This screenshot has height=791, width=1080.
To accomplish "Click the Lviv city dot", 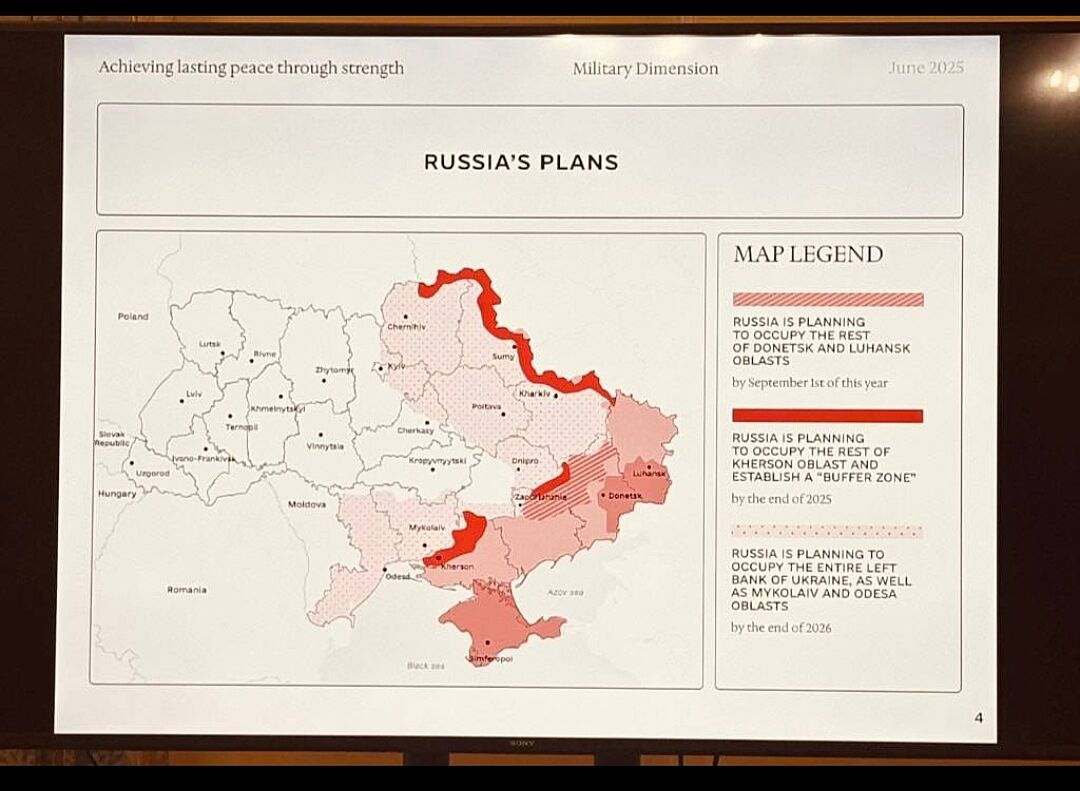I will 181,400.
